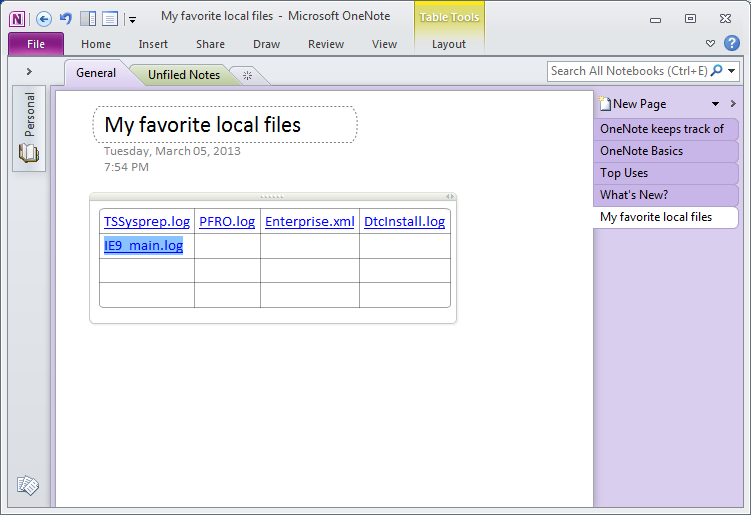This screenshot has height=515, width=751.
Task: Click the note container's top drag handle
Action: 272,196
